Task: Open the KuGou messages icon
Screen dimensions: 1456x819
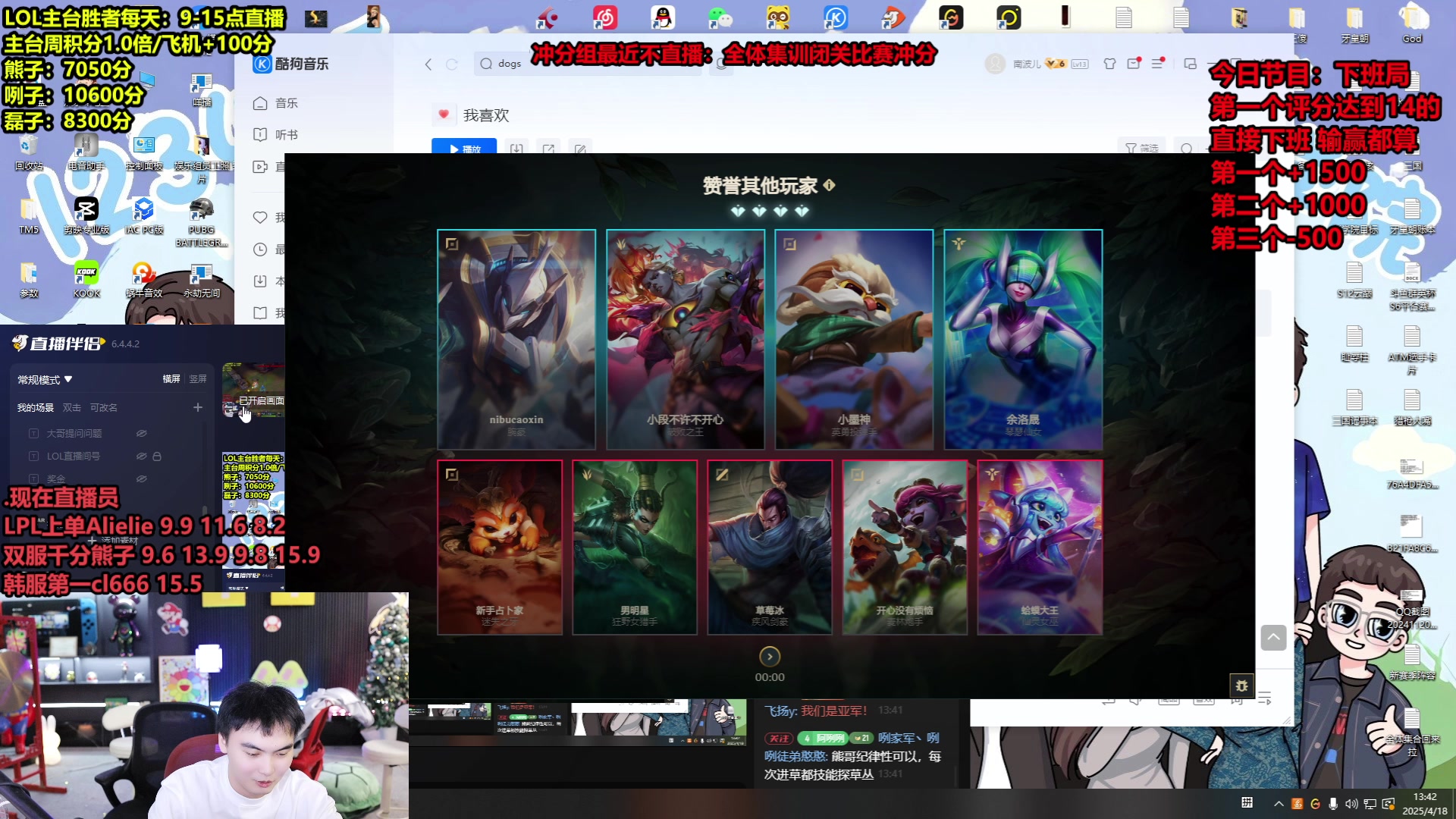Action: tap(1134, 64)
